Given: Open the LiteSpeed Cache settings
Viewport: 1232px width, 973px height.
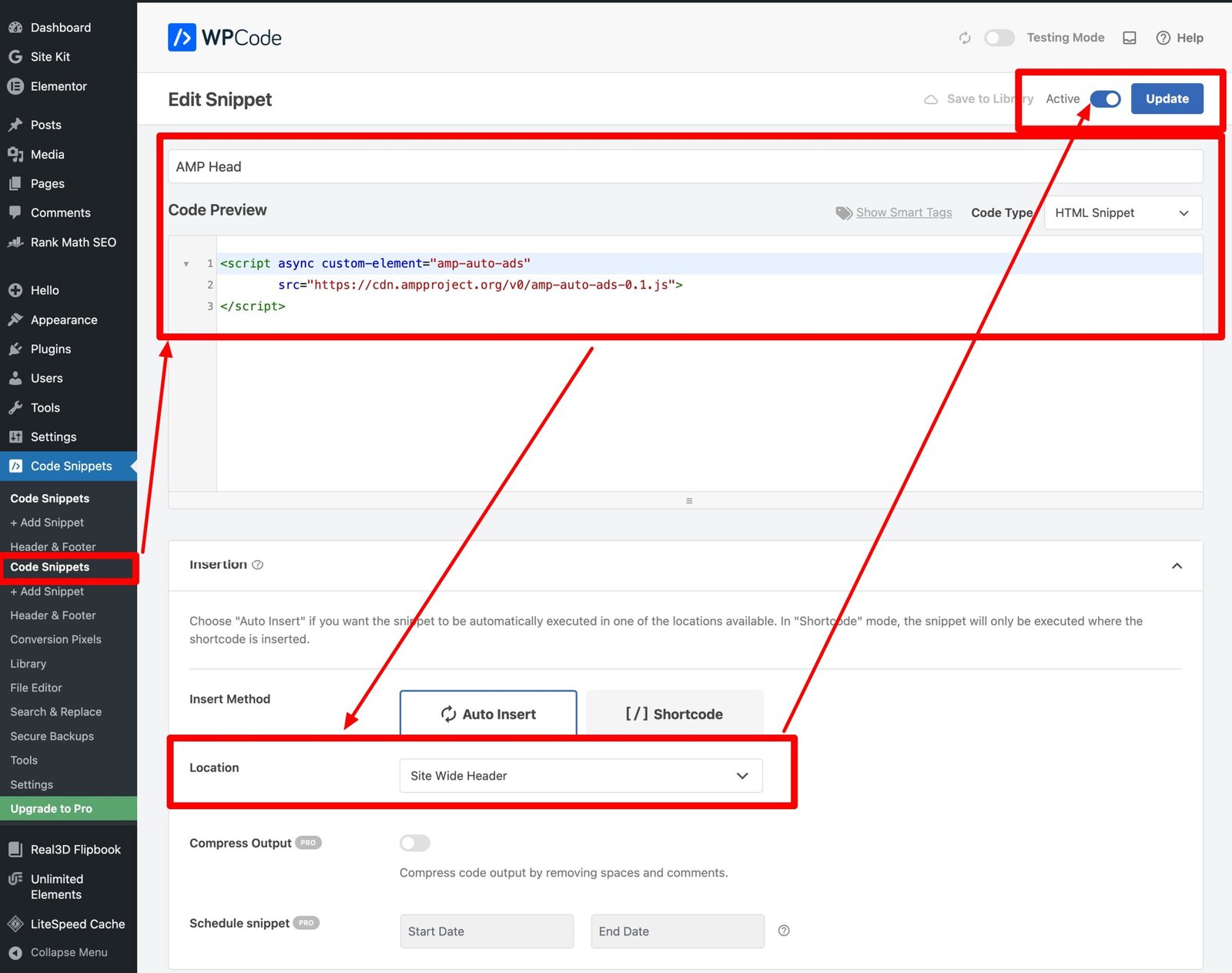Looking at the screenshot, I should coord(77,924).
